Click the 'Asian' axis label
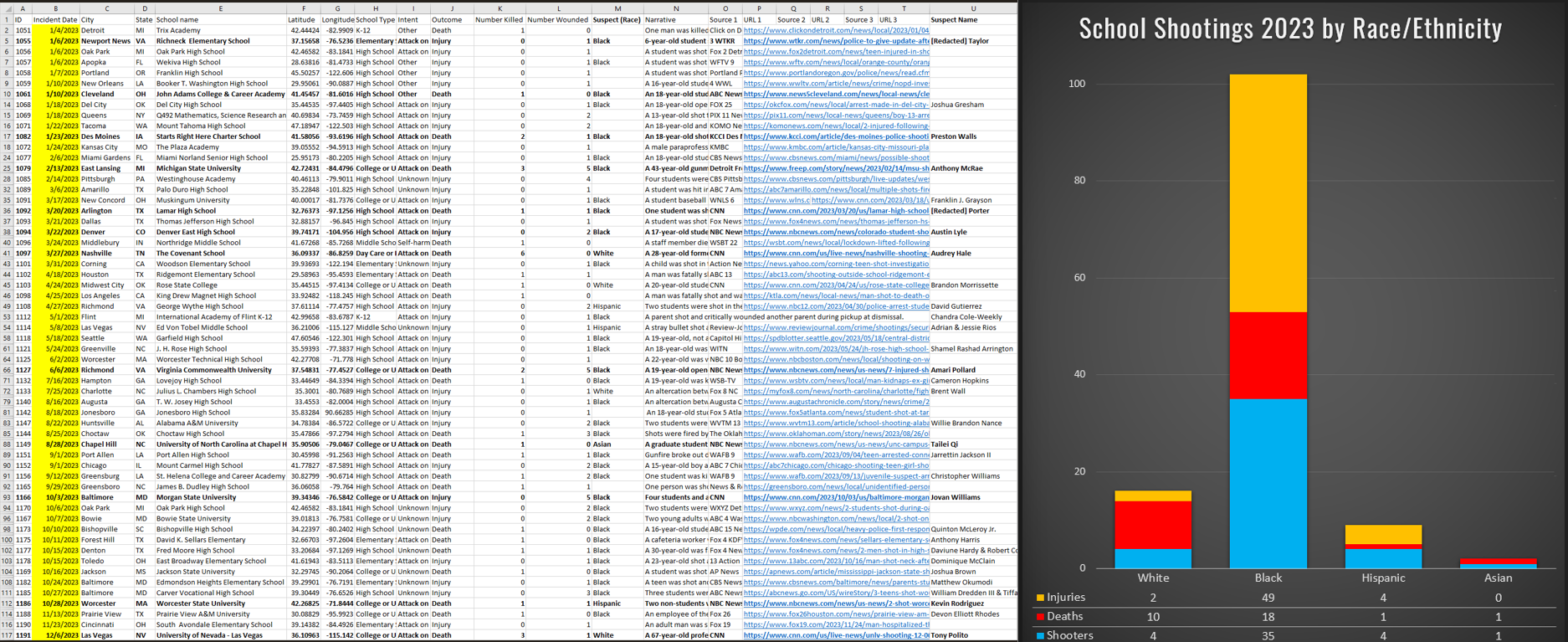1568x642 pixels. tap(1498, 578)
